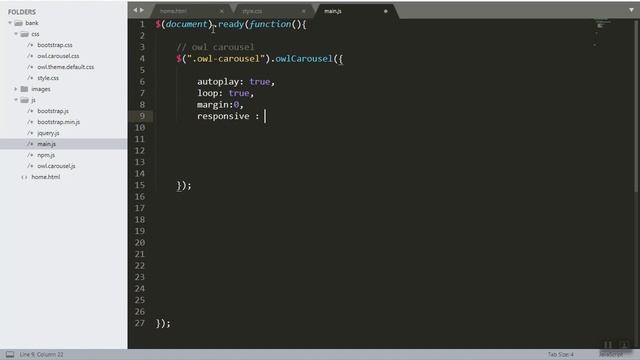Open bootstrap.css from the sidebar
Viewport: 640px width, 360px height.
coord(55,45)
